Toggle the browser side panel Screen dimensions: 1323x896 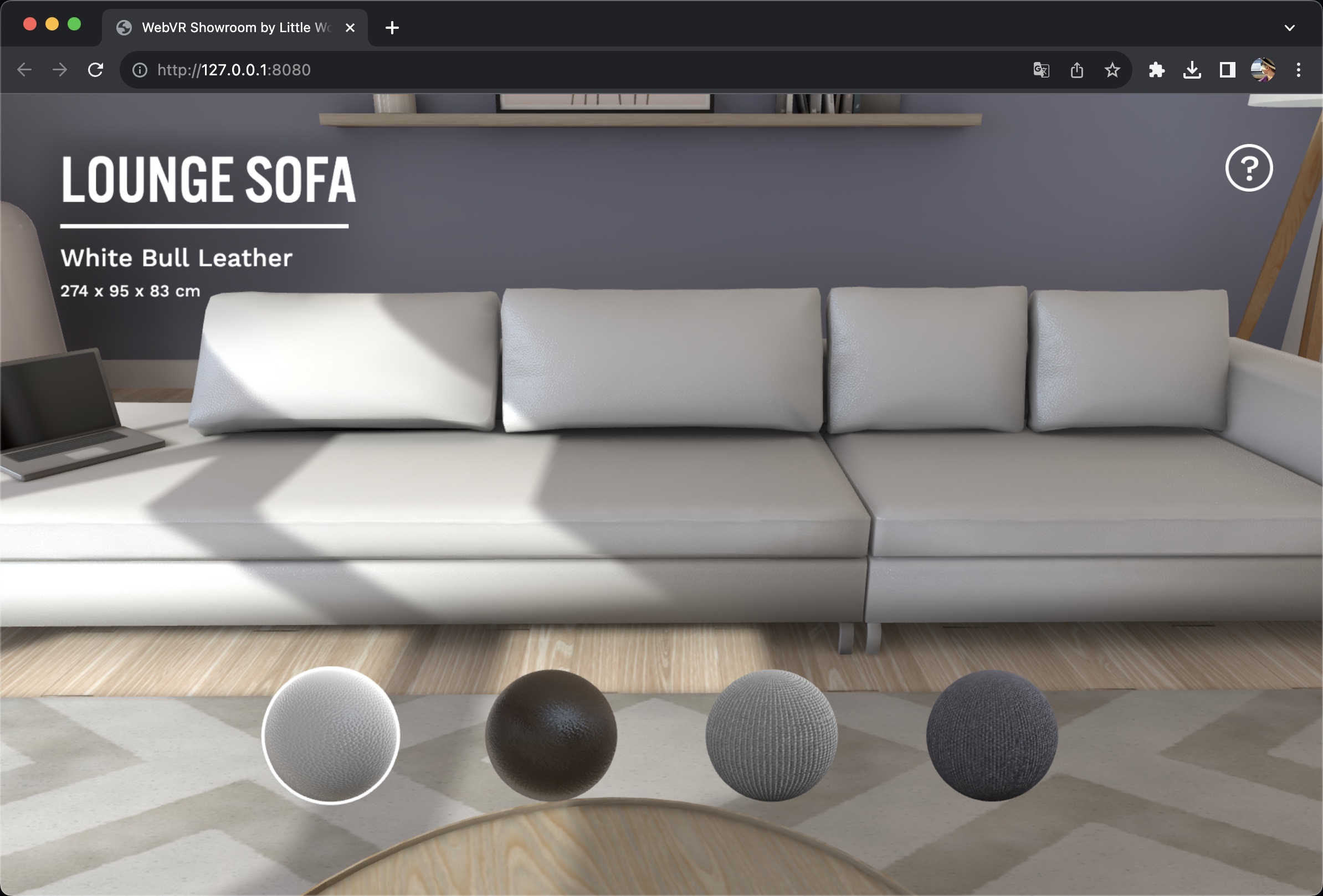(x=1227, y=70)
